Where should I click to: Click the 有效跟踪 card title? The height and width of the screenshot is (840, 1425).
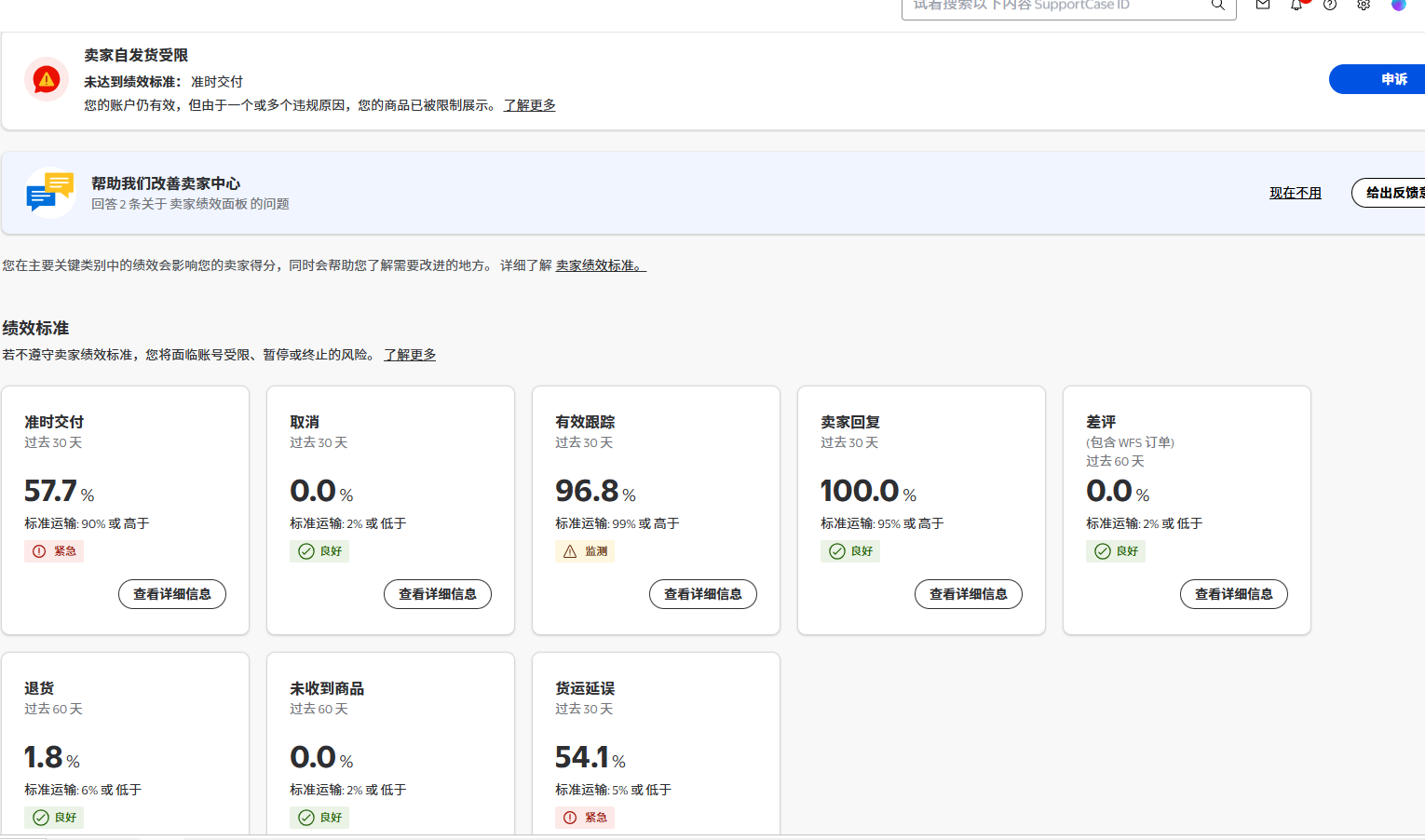(585, 422)
